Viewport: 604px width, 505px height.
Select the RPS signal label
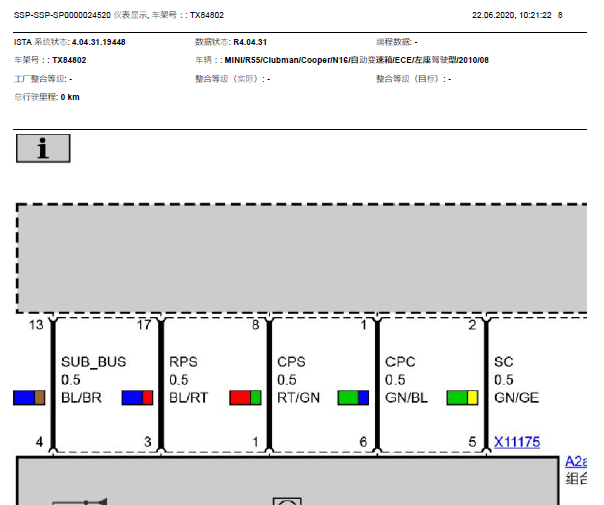pos(183,362)
